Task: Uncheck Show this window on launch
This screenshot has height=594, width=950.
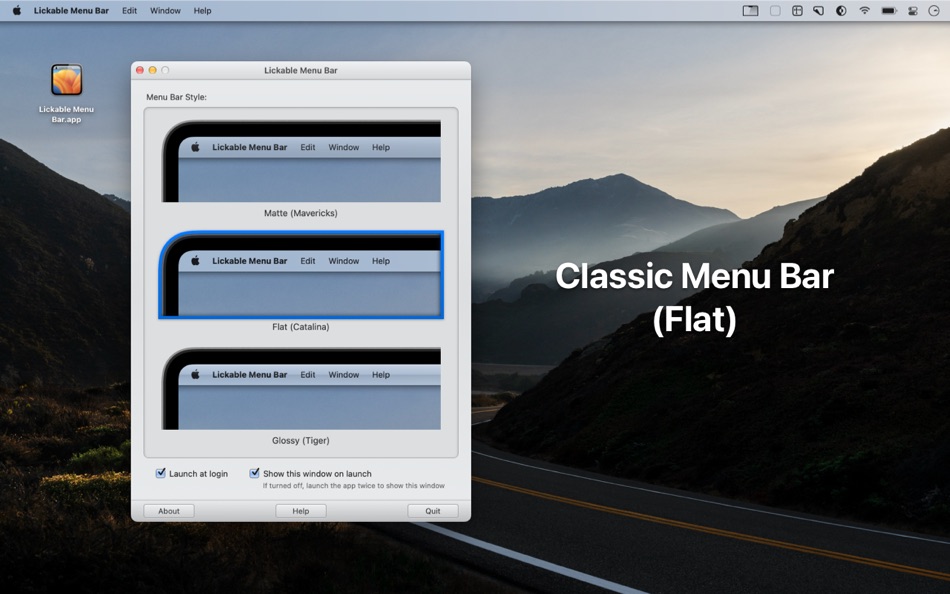Action: tap(254, 473)
